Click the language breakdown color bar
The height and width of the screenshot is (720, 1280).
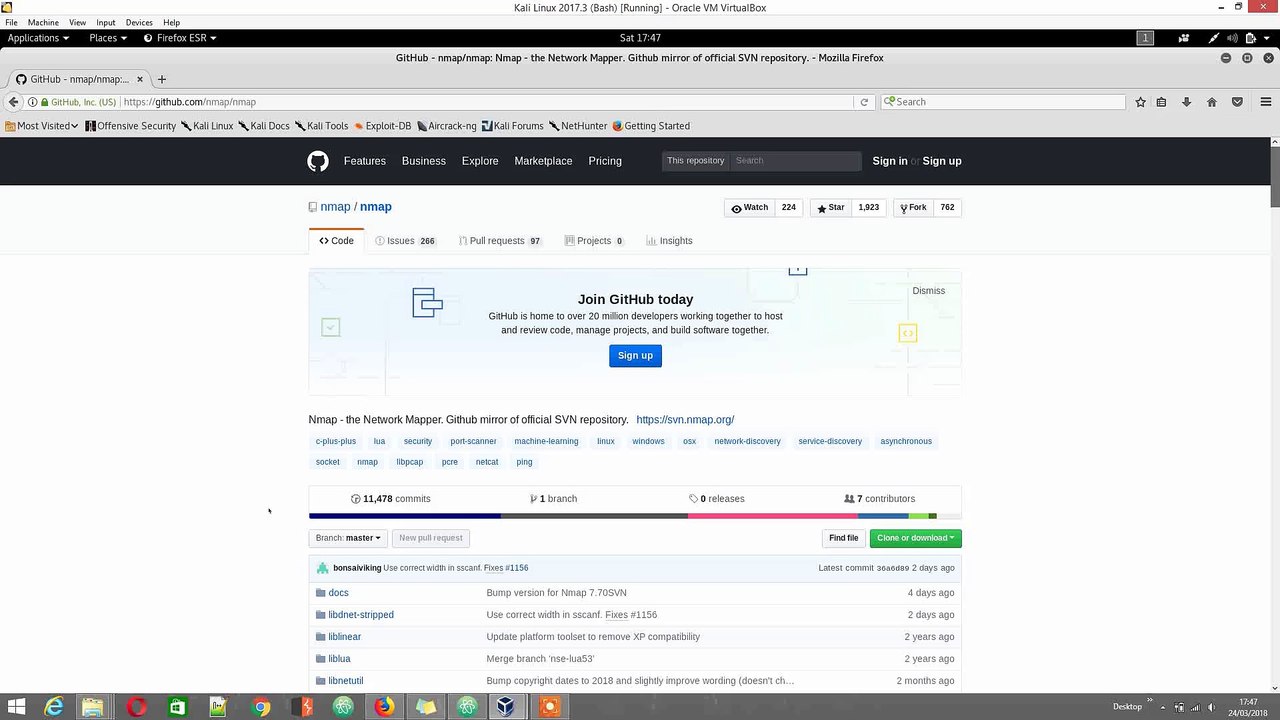click(x=635, y=516)
